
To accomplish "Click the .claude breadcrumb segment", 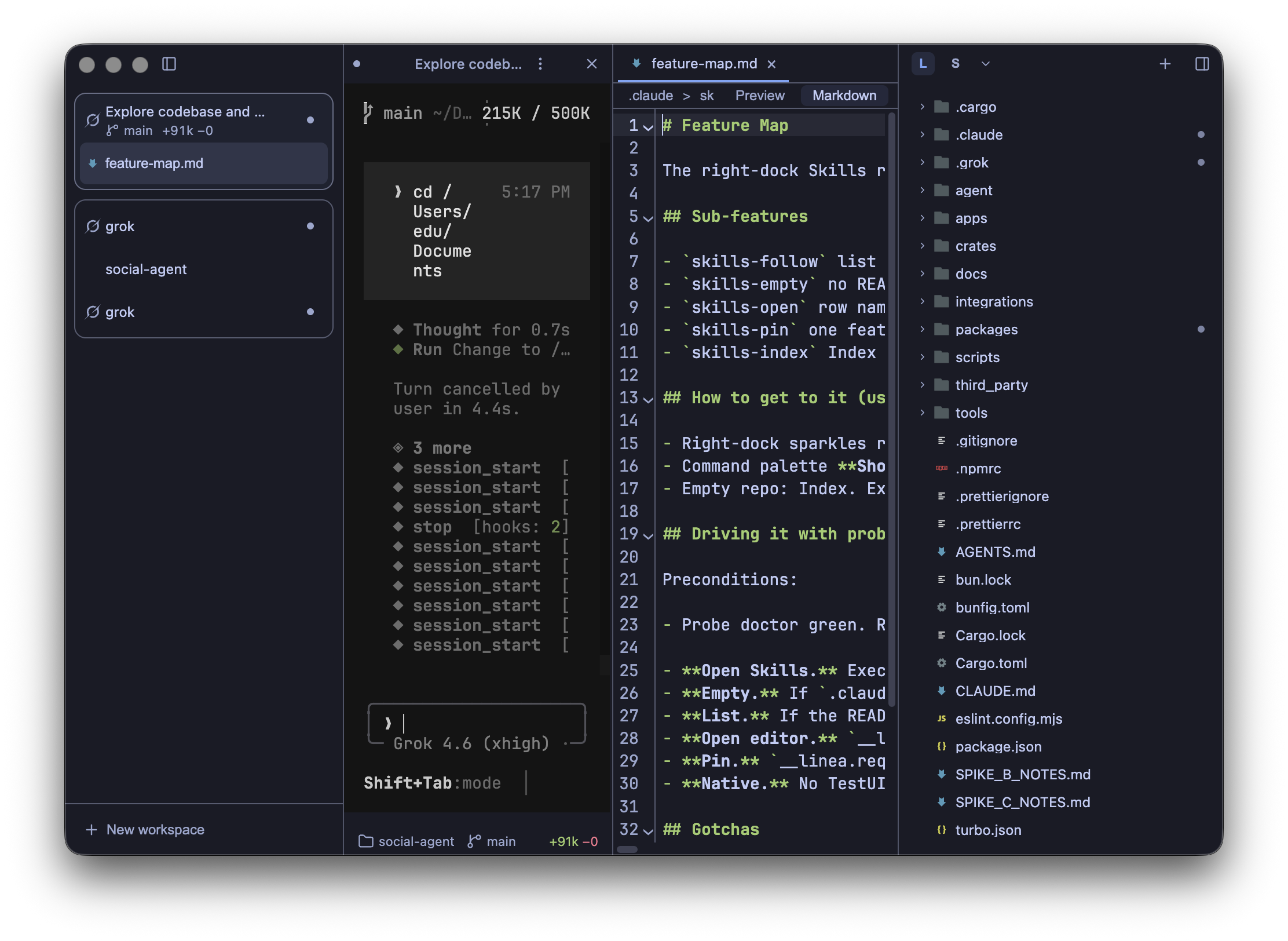I will pos(652,96).
